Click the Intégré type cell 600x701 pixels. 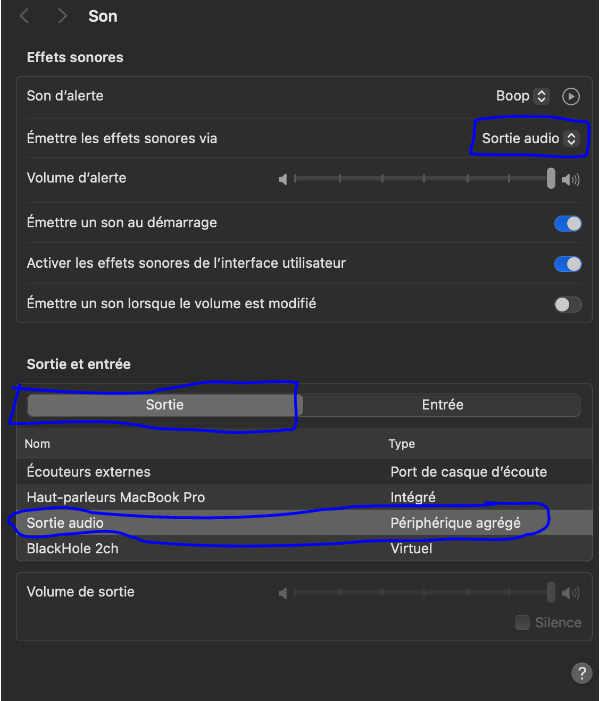click(x=413, y=498)
